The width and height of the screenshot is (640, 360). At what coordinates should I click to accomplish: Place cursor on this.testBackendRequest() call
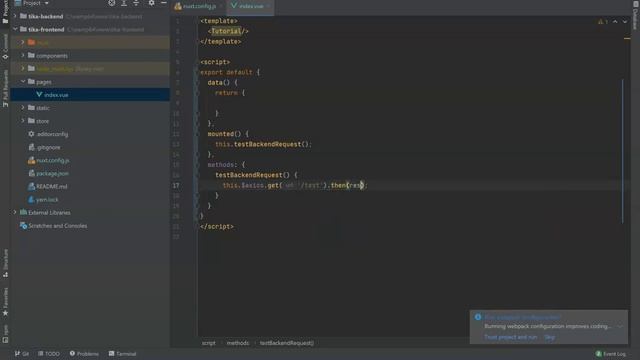263,144
